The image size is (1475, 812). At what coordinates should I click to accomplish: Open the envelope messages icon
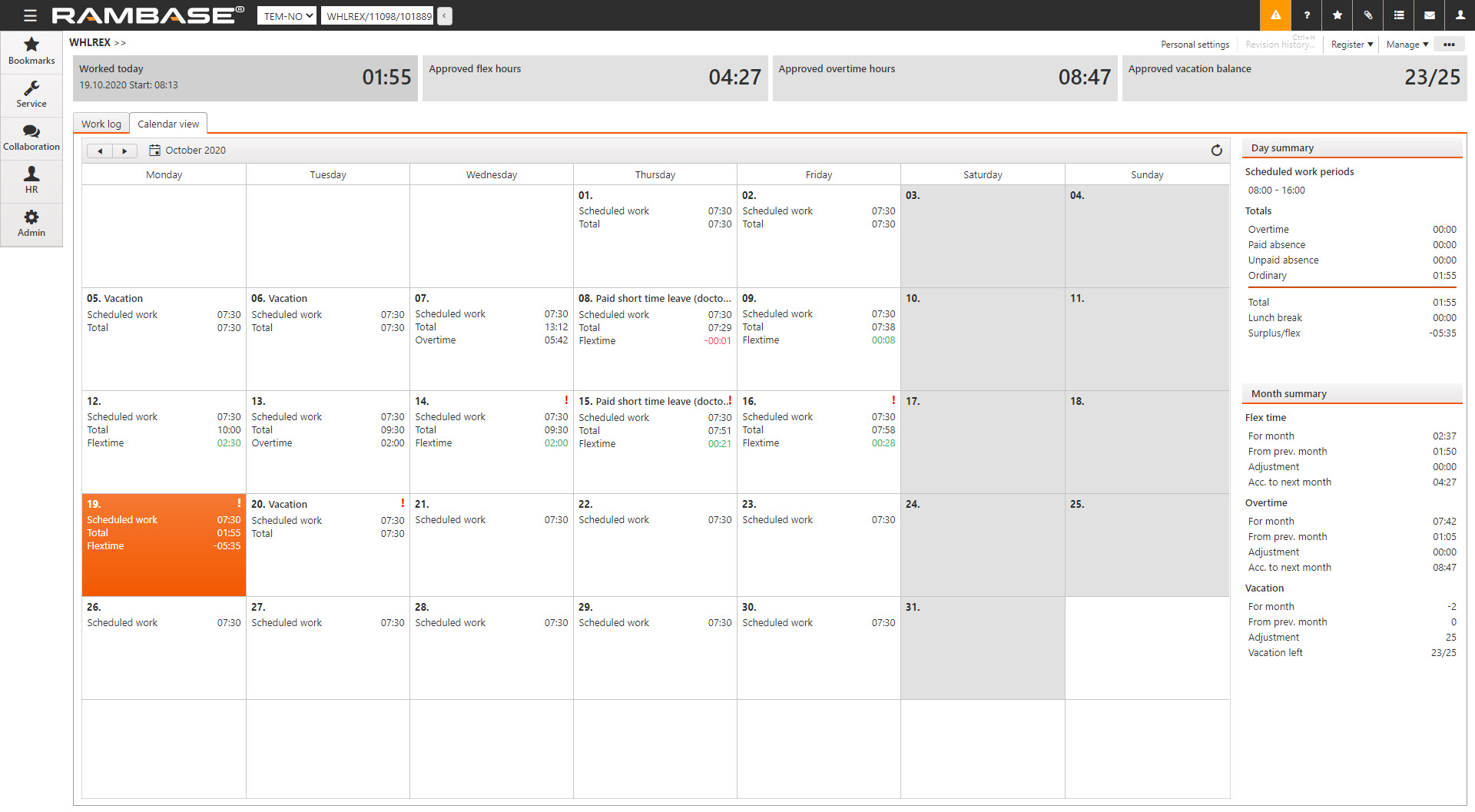pos(1429,15)
